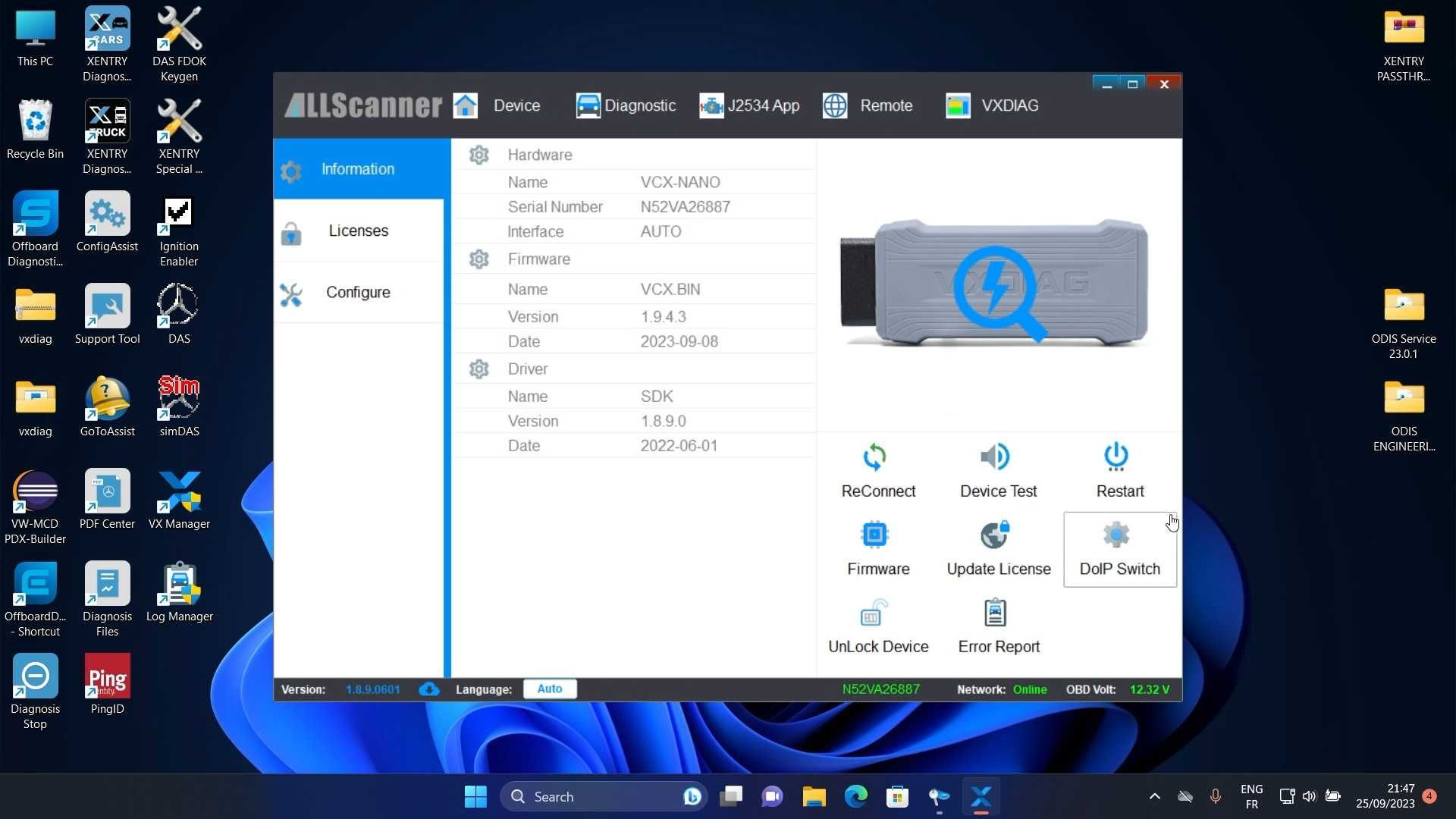1456x819 pixels.
Task: Select the VW-MCD PDX-Builder desktop icon
Action: point(35,507)
